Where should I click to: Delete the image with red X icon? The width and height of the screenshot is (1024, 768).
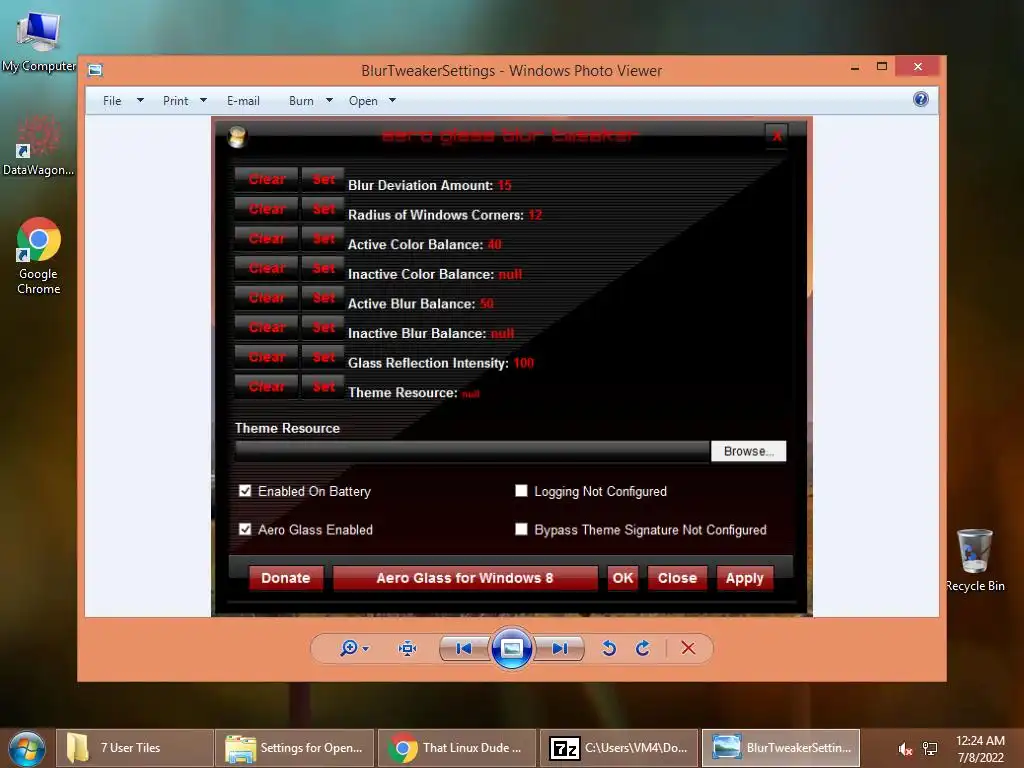(x=688, y=648)
